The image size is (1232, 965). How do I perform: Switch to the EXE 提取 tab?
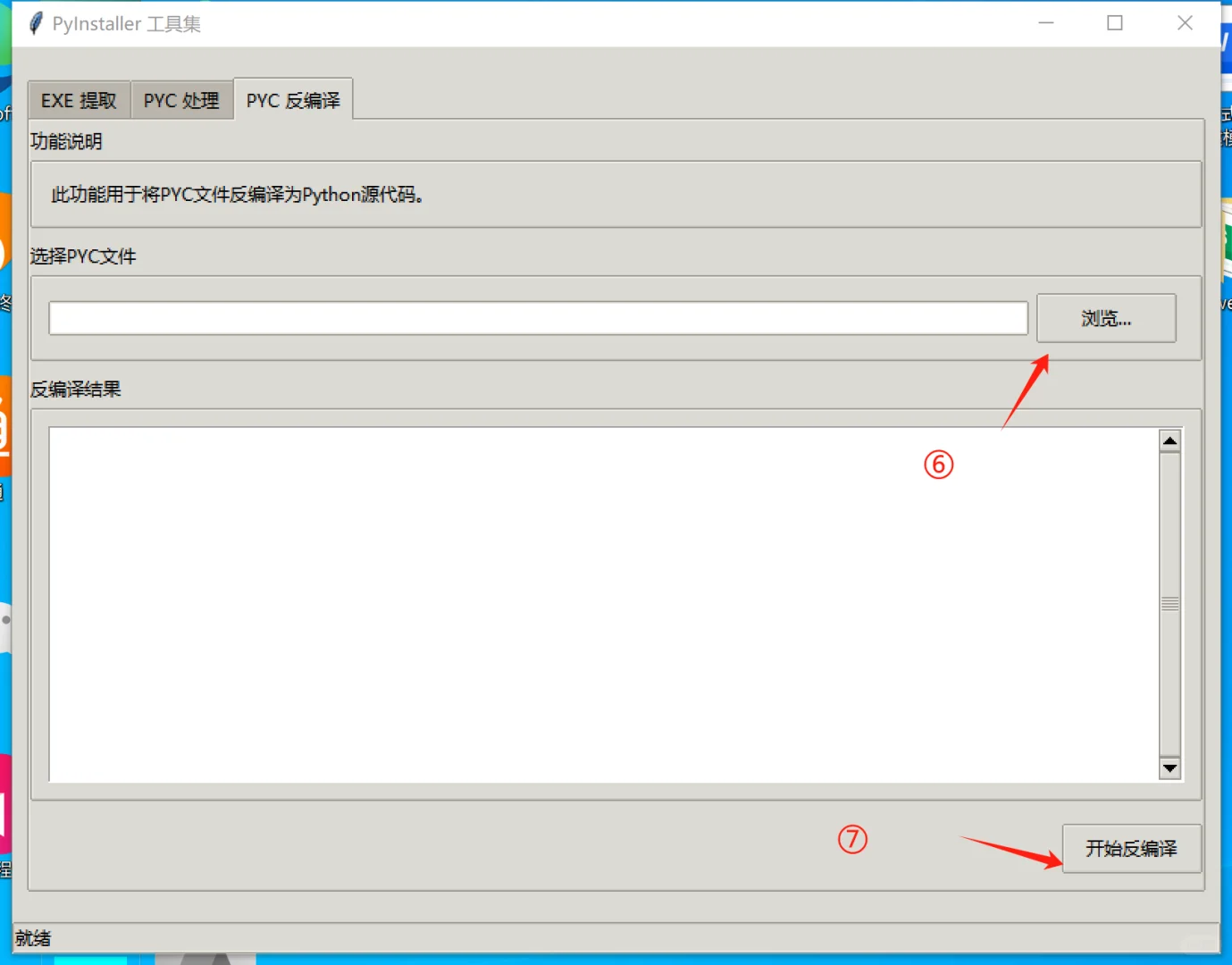click(79, 100)
